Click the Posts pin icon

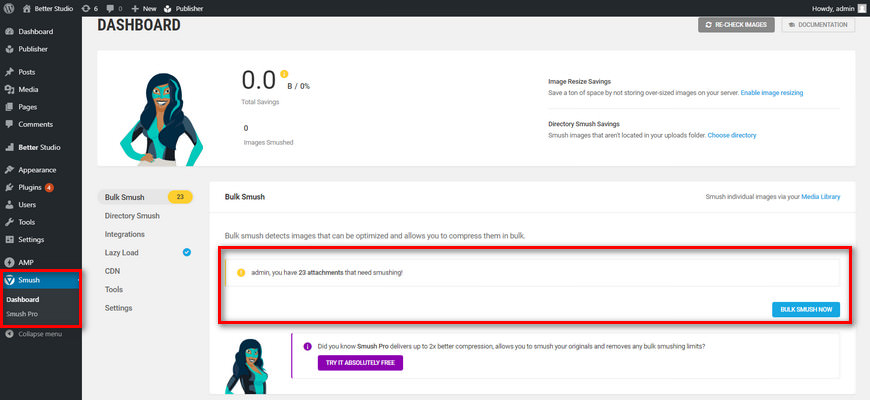(9, 72)
